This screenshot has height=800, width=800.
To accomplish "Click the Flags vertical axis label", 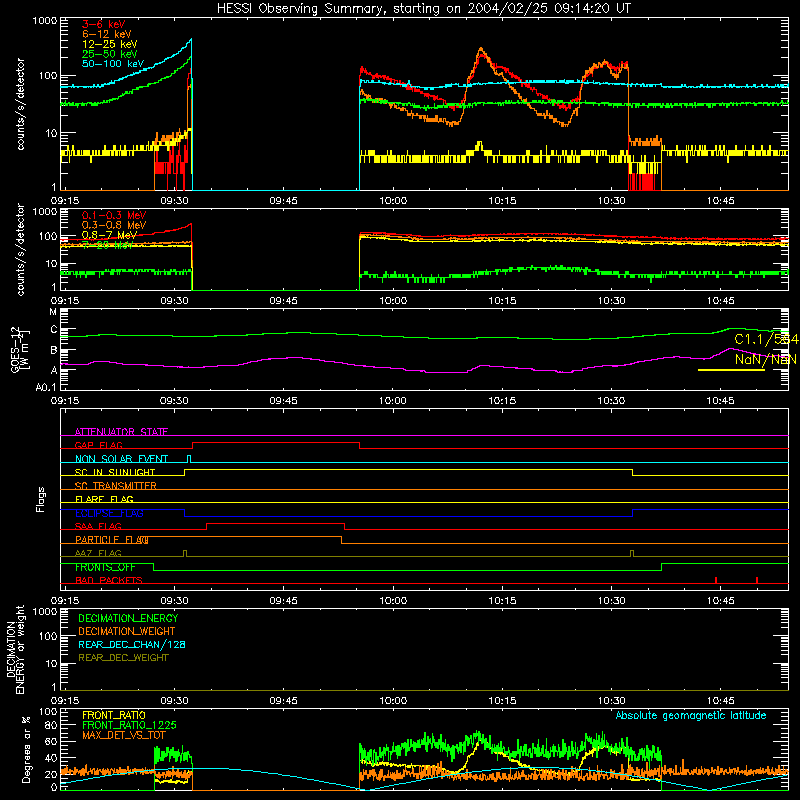I will click(40, 499).
